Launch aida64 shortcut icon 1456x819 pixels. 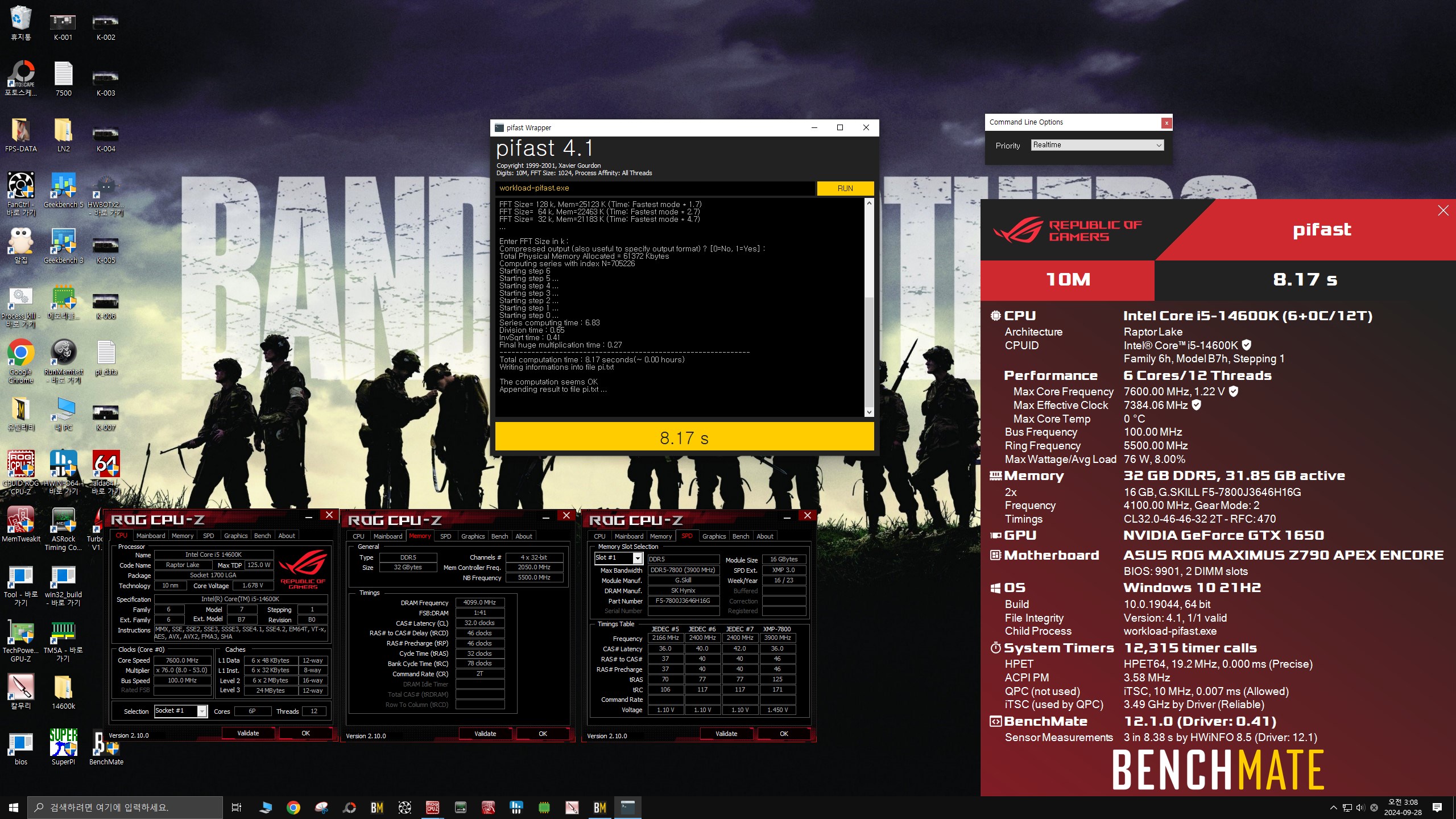pyautogui.click(x=106, y=473)
